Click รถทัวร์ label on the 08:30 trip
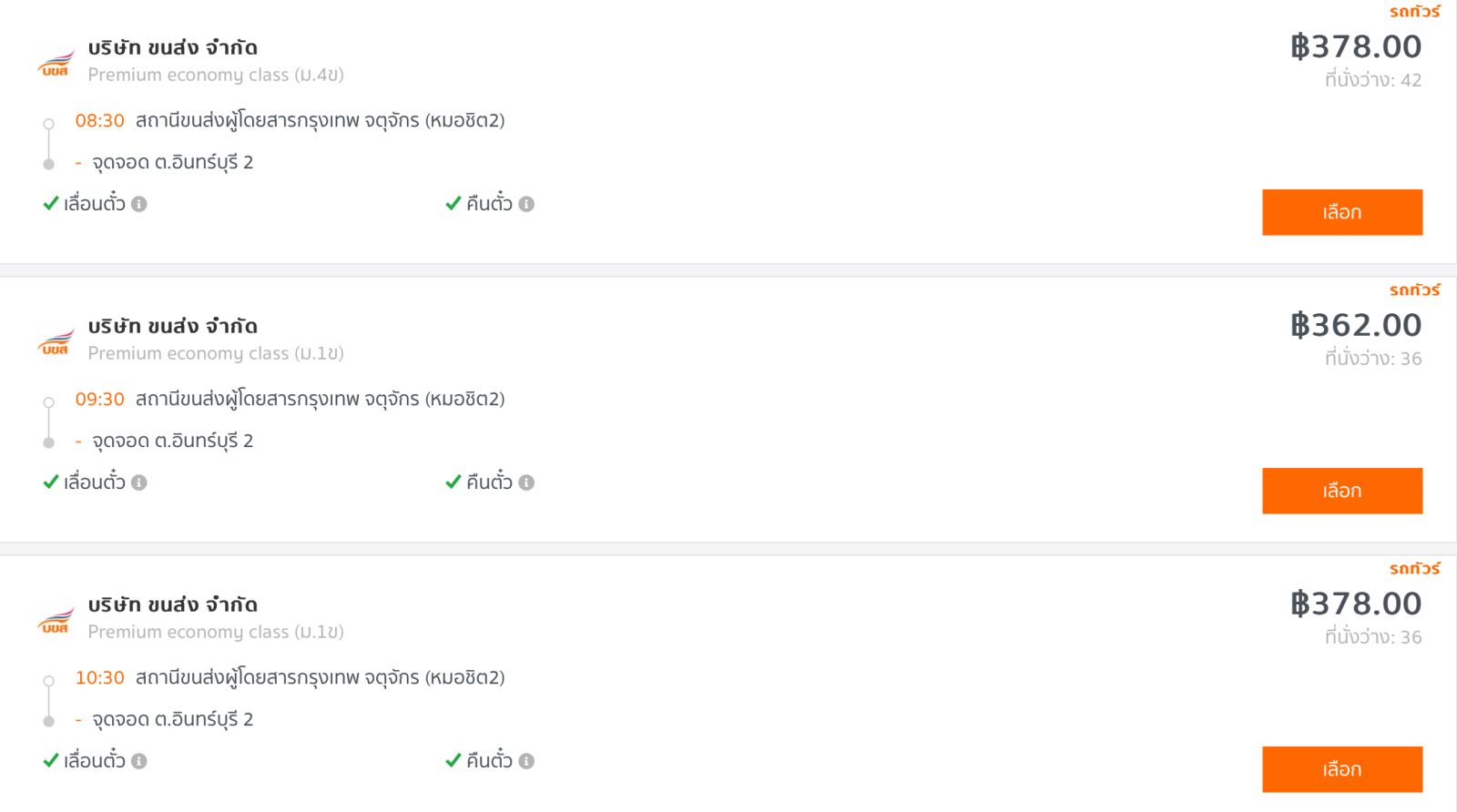Image resolution: width=1457 pixels, height=812 pixels. (x=1415, y=11)
